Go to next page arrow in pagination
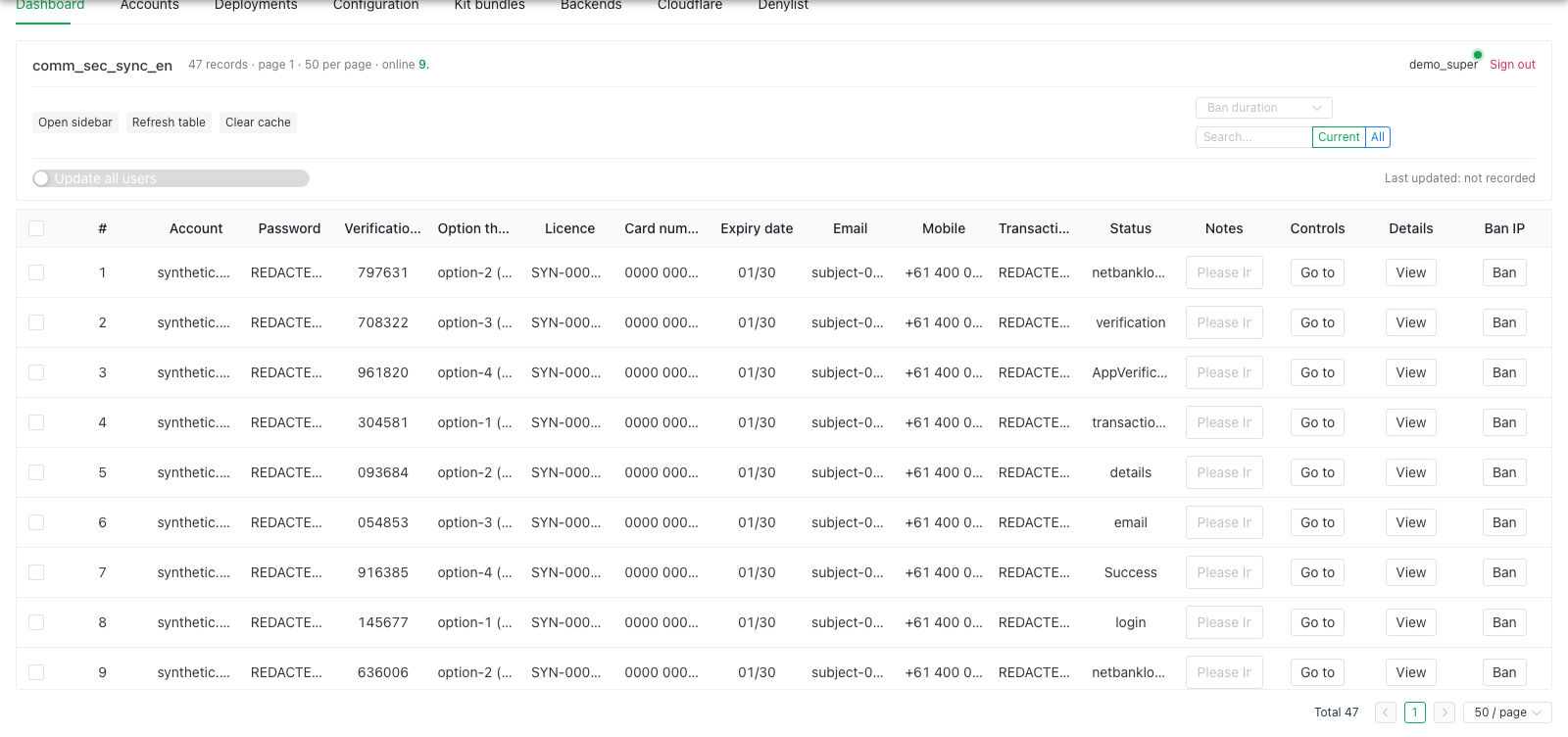The image size is (1568, 737). tap(1445, 712)
